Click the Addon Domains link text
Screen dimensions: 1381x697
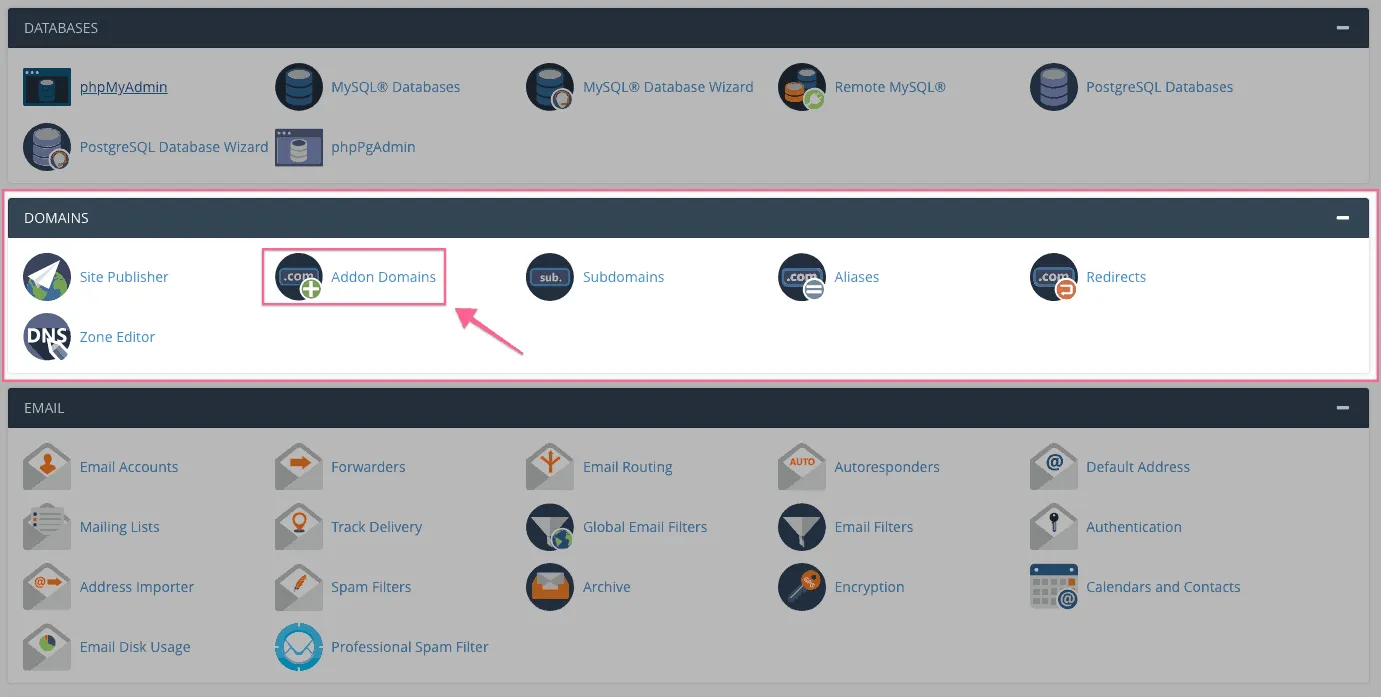[x=384, y=277]
